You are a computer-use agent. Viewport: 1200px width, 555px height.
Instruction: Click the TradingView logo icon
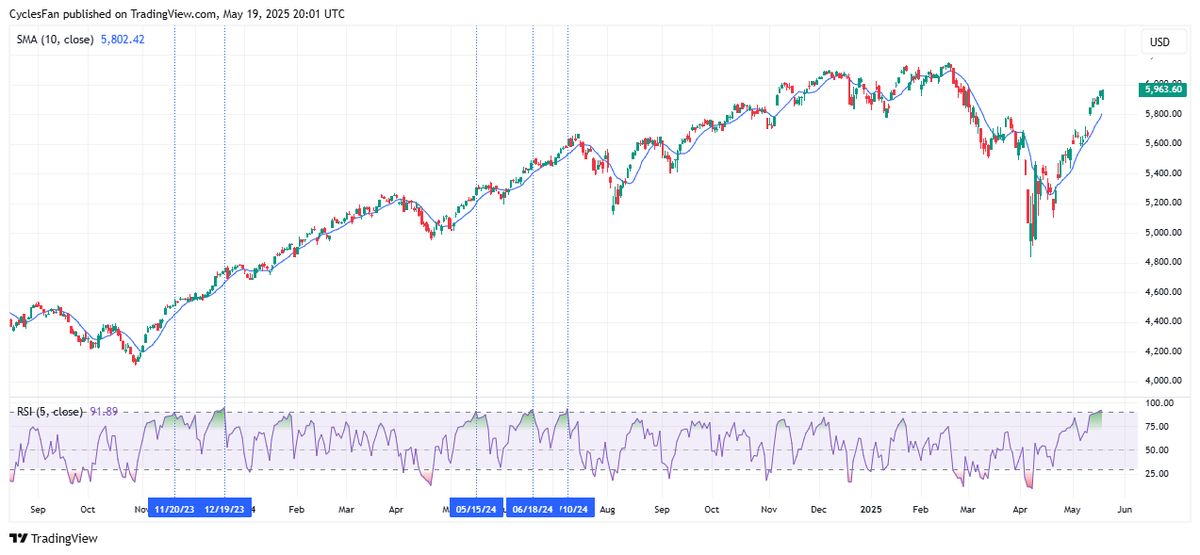point(19,538)
